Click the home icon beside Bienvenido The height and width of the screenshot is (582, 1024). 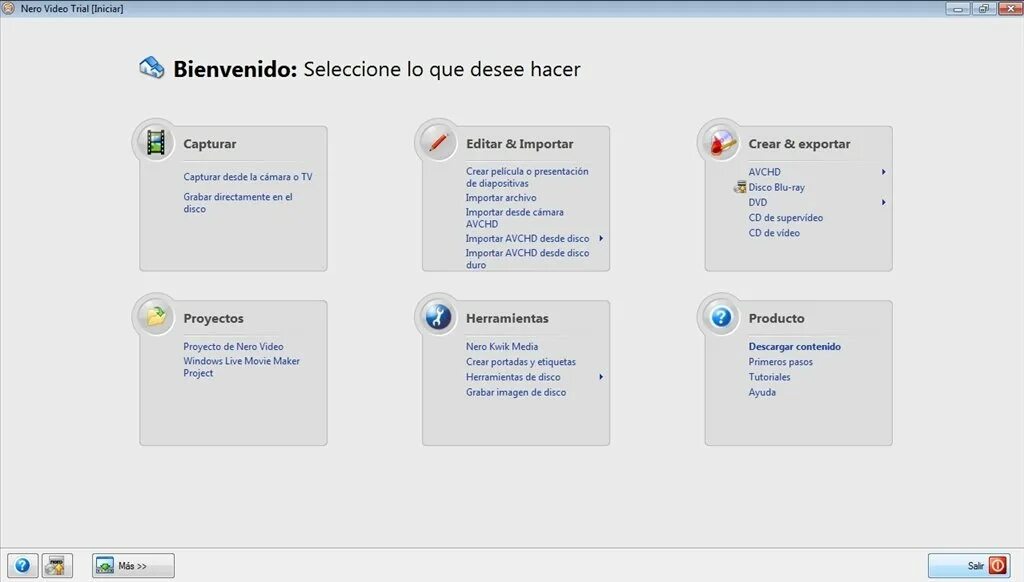152,67
